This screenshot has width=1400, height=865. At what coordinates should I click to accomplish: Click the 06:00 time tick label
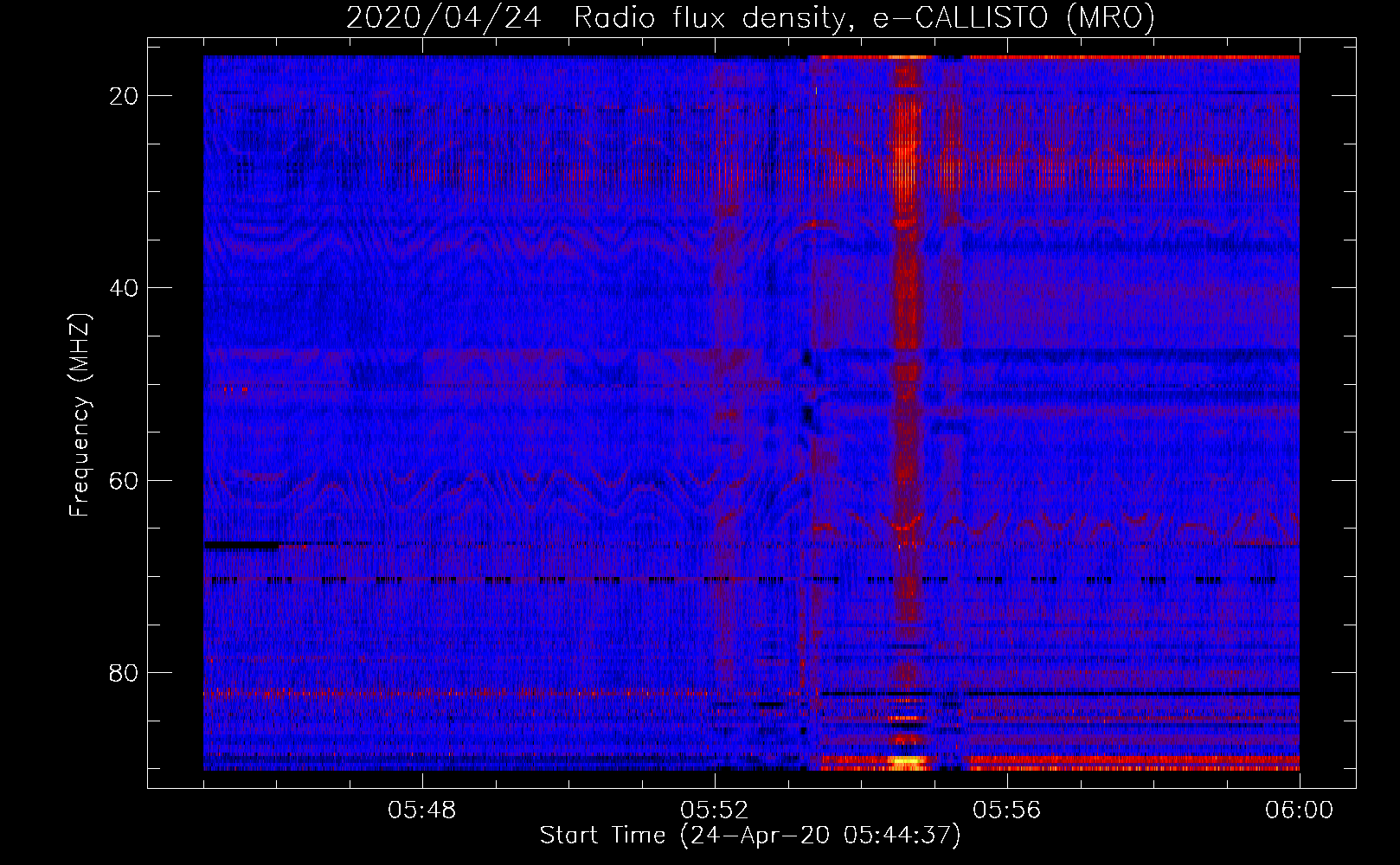pyautogui.click(x=1300, y=811)
